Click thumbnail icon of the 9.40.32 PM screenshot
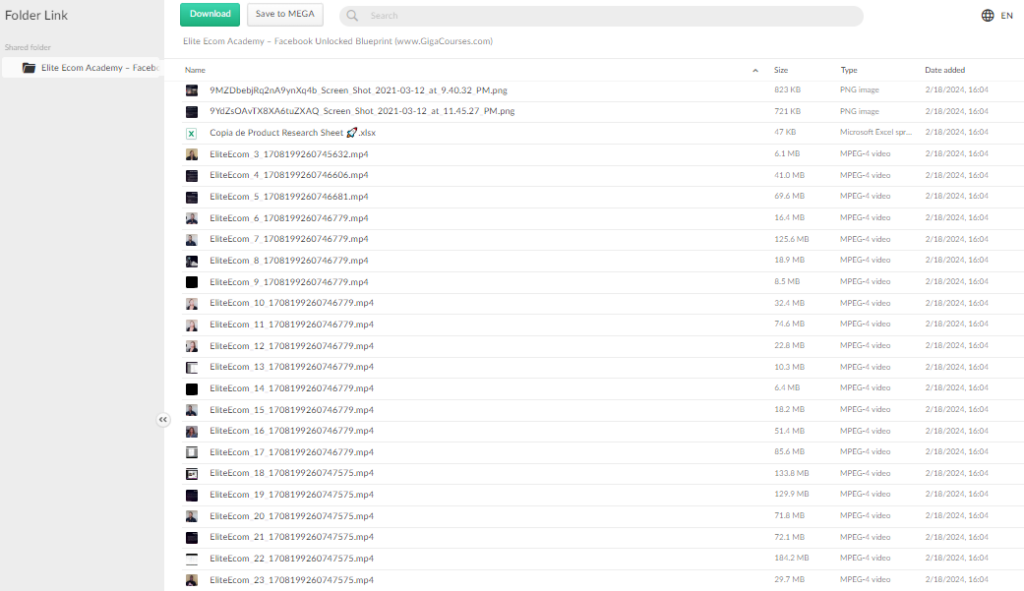Image resolution: width=1024 pixels, height=591 pixels. point(191,90)
